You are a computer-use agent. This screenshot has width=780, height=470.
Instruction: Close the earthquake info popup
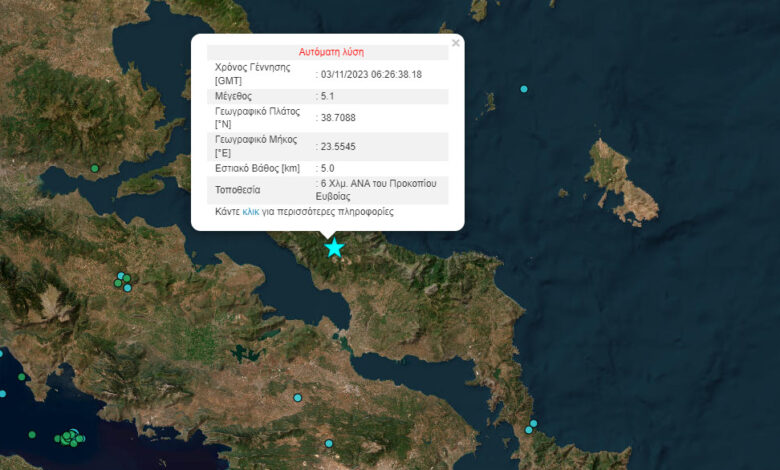[456, 43]
